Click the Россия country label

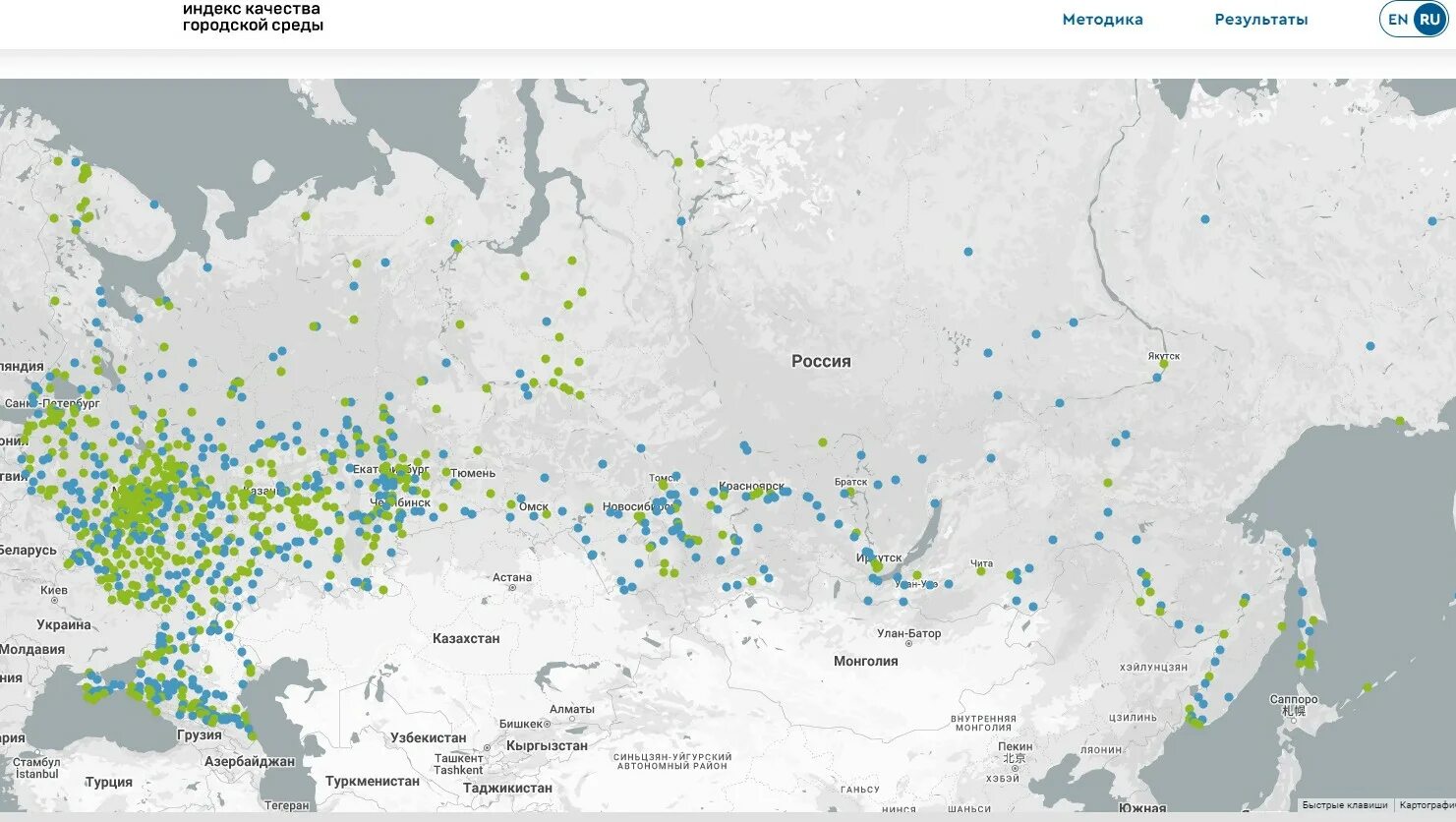(x=821, y=361)
